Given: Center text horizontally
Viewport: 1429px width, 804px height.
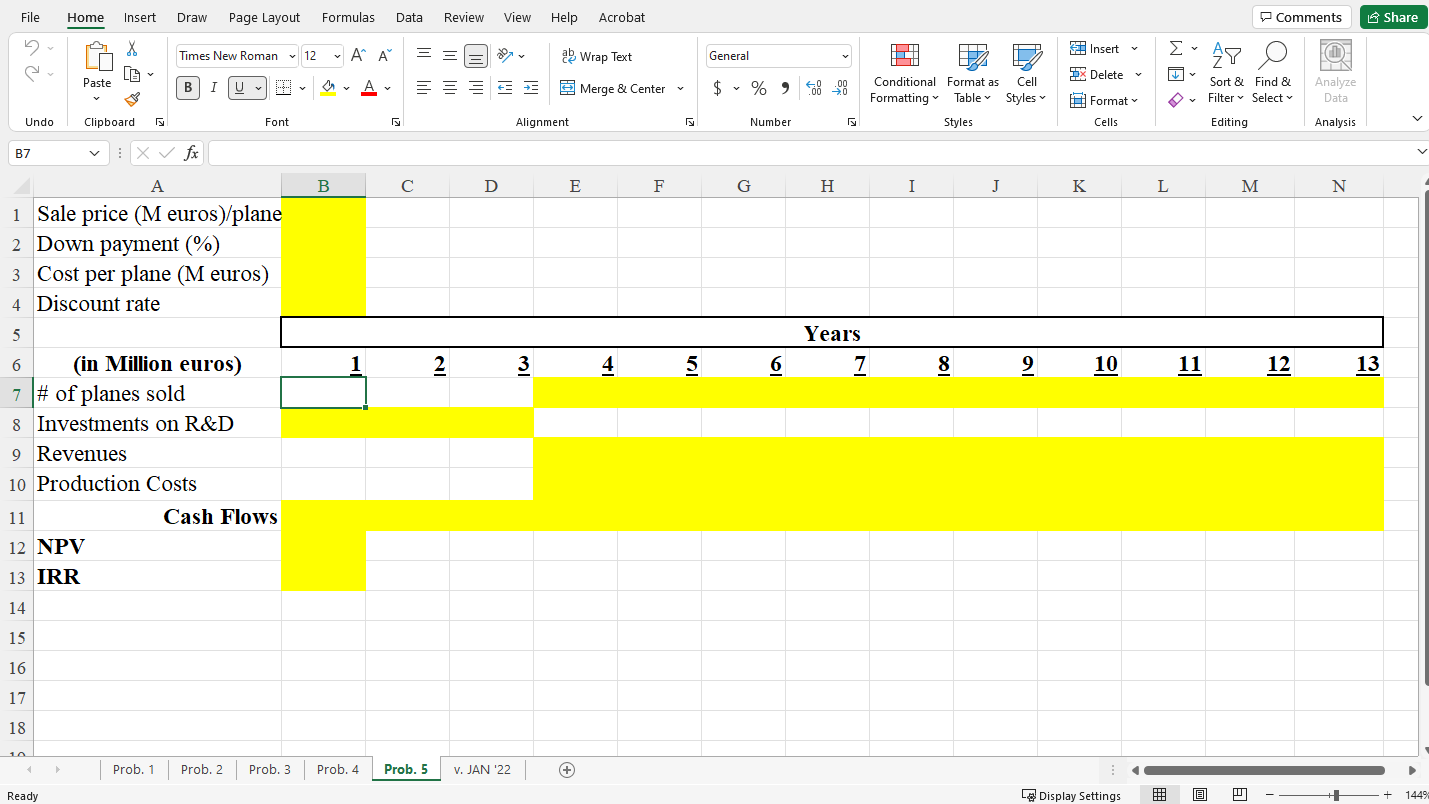Looking at the screenshot, I should pyautogui.click(x=450, y=88).
